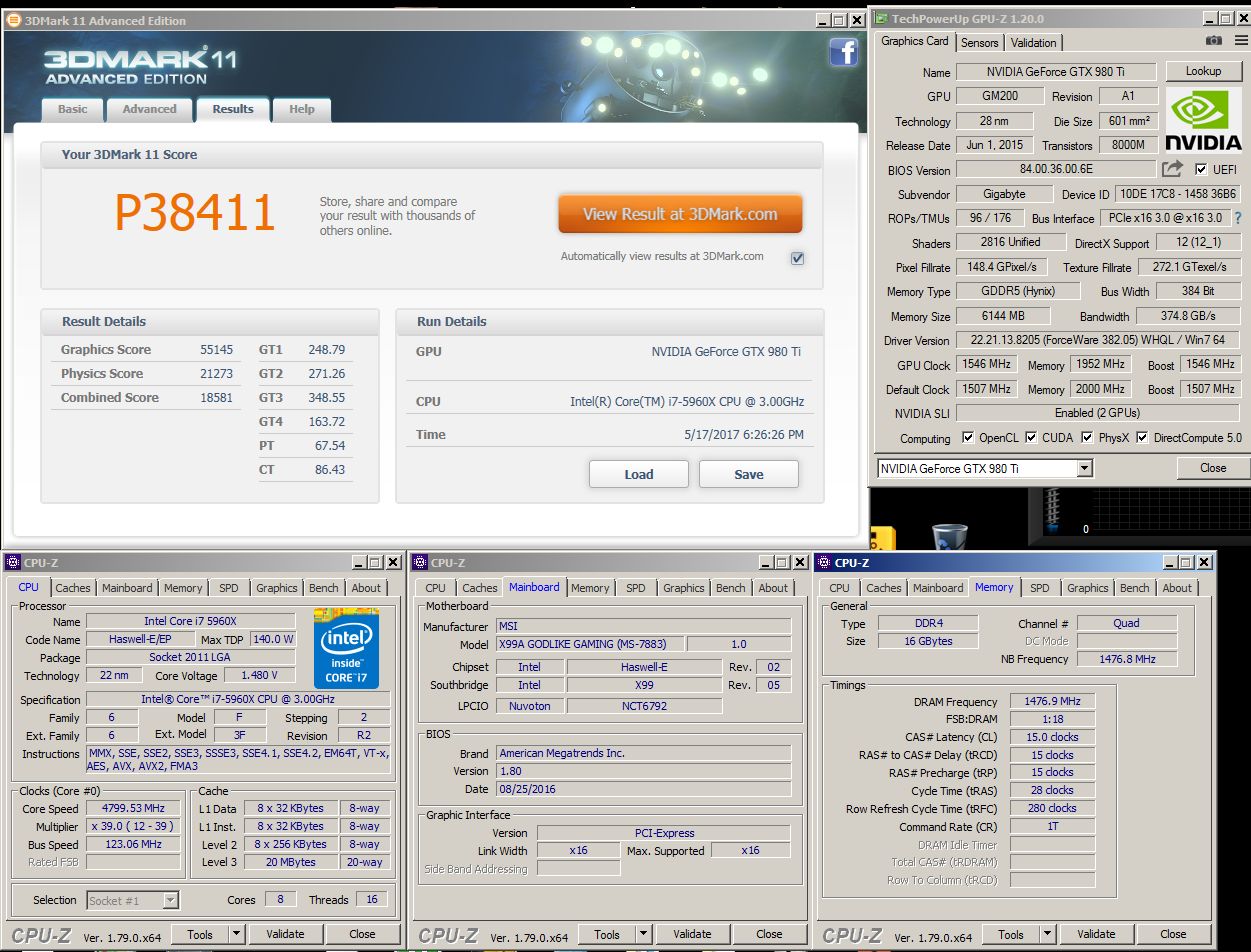This screenshot has height=952, width=1251.
Task: Open the Caches tab in CPU-Z CPU window
Action: (x=73, y=588)
